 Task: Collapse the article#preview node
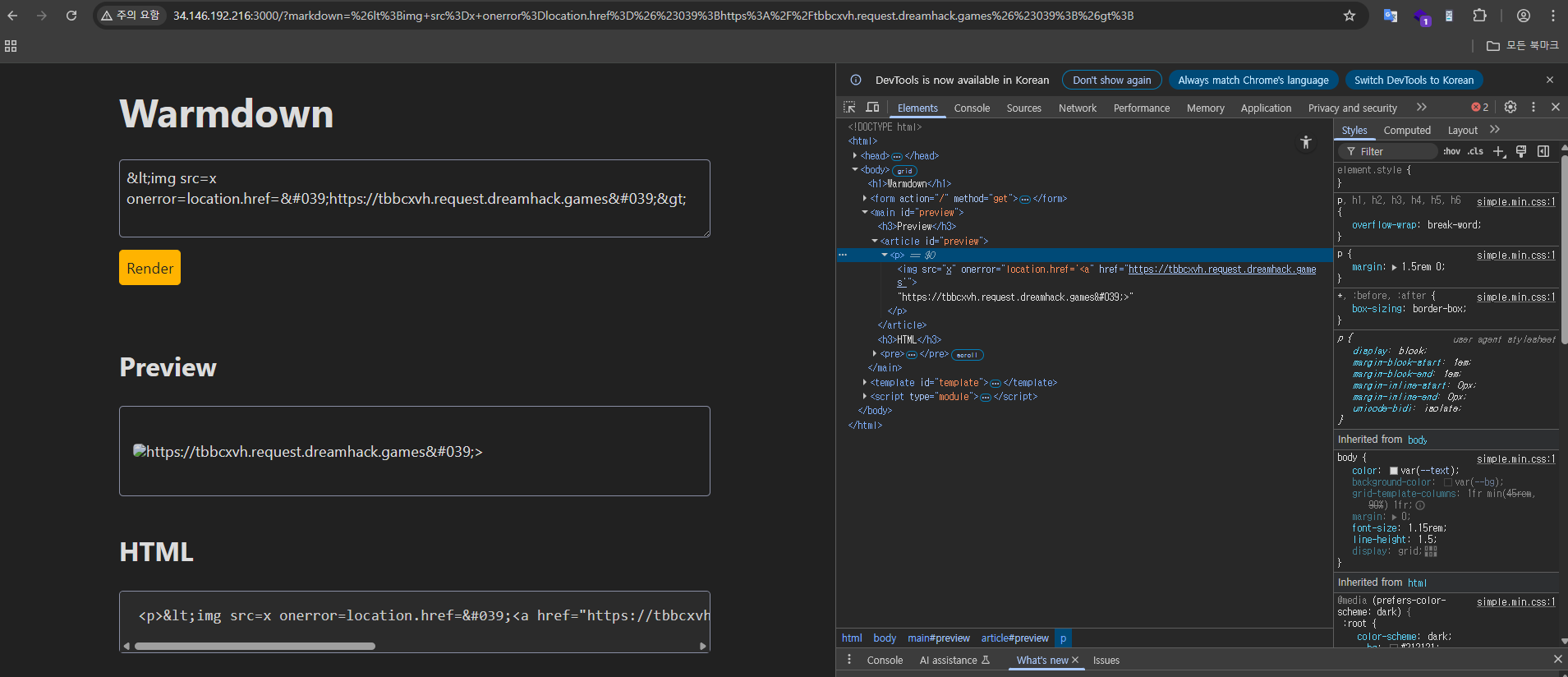point(875,241)
